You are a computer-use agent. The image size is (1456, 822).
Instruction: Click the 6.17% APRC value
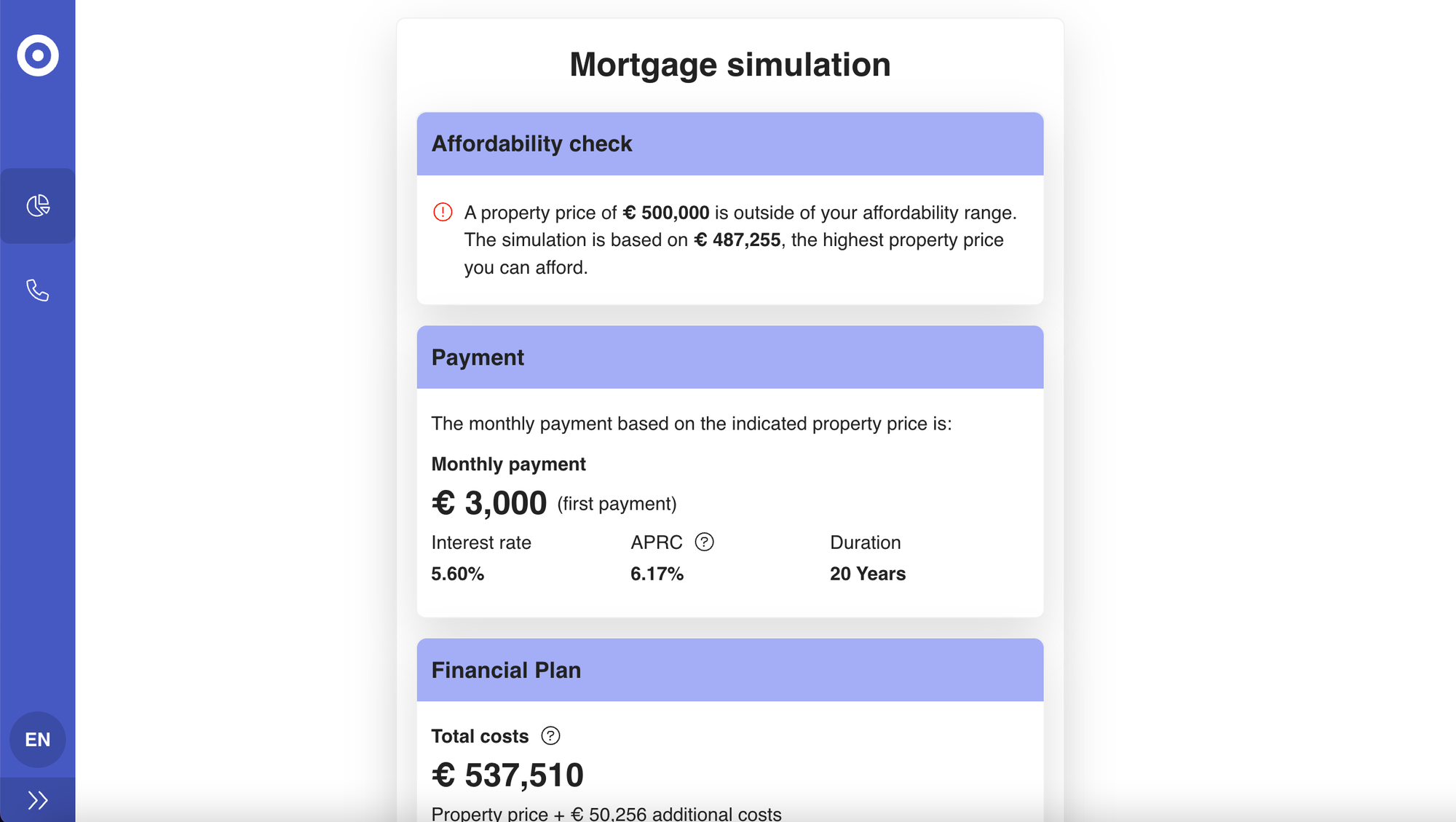[x=657, y=574]
